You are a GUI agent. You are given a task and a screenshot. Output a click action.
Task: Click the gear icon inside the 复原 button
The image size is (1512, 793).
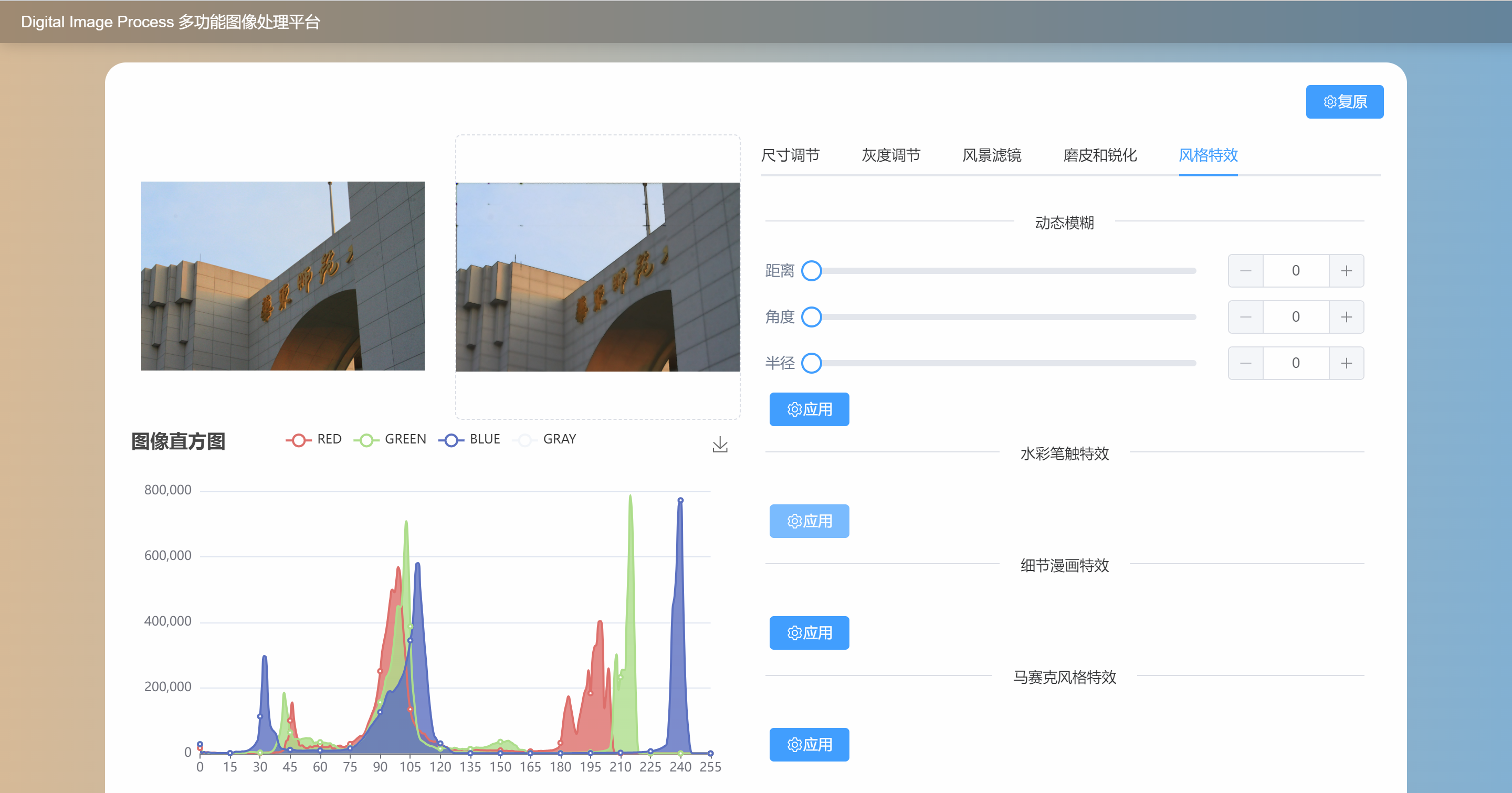(x=1330, y=101)
